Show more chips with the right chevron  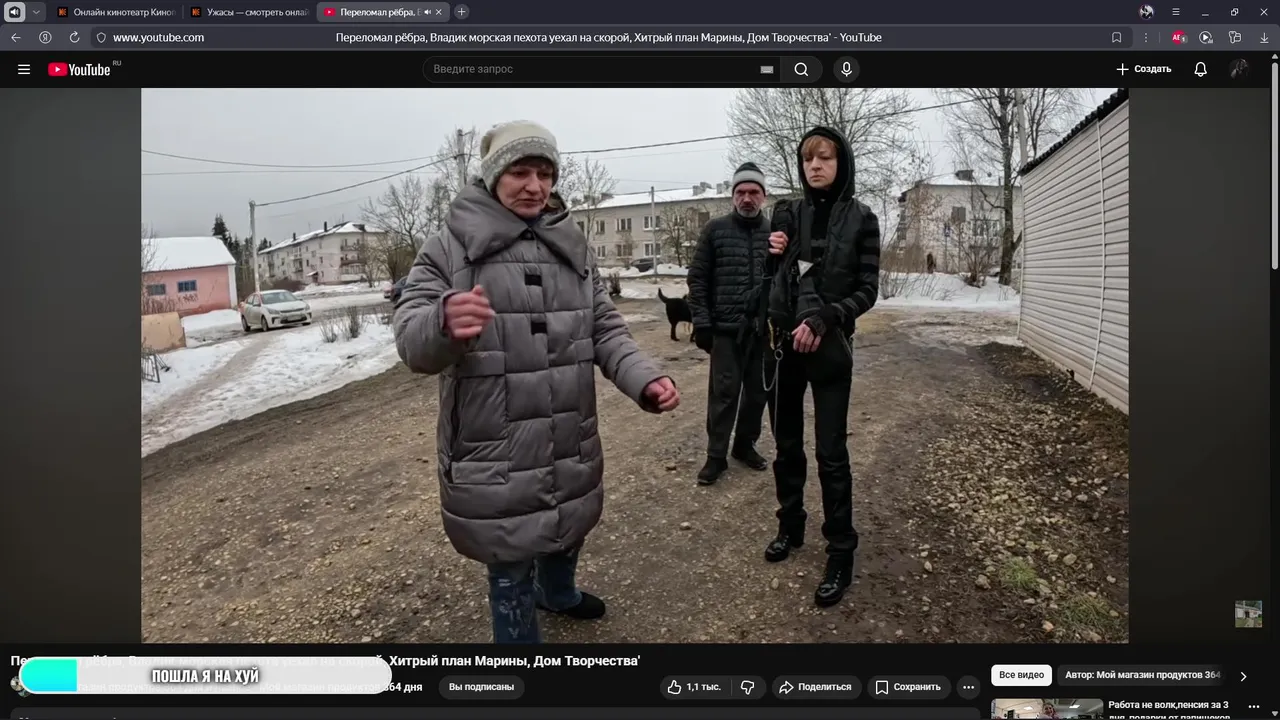click(x=1243, y=676)
